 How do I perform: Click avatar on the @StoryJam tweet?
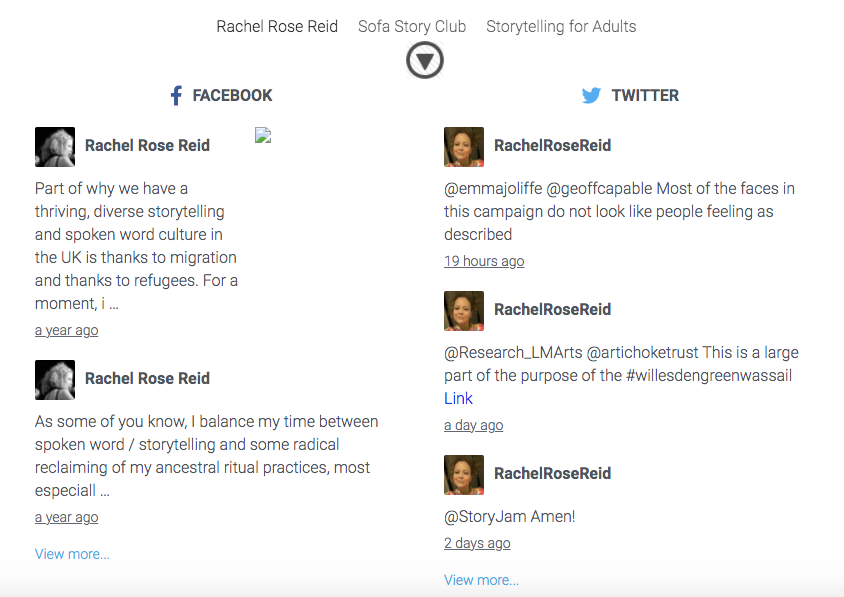click(x=464, y=474)
